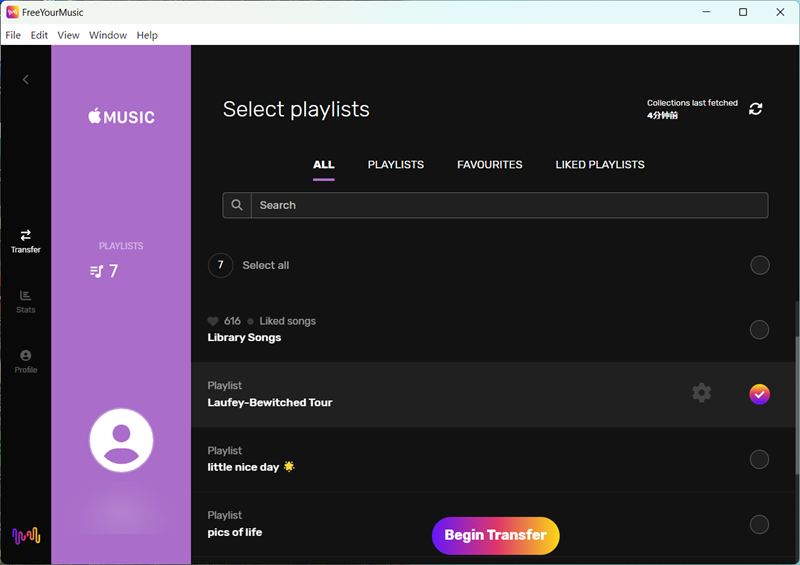Toggle the Select all checkbox
Viewport: 800px width, 565px height.
tap(760, 265)
